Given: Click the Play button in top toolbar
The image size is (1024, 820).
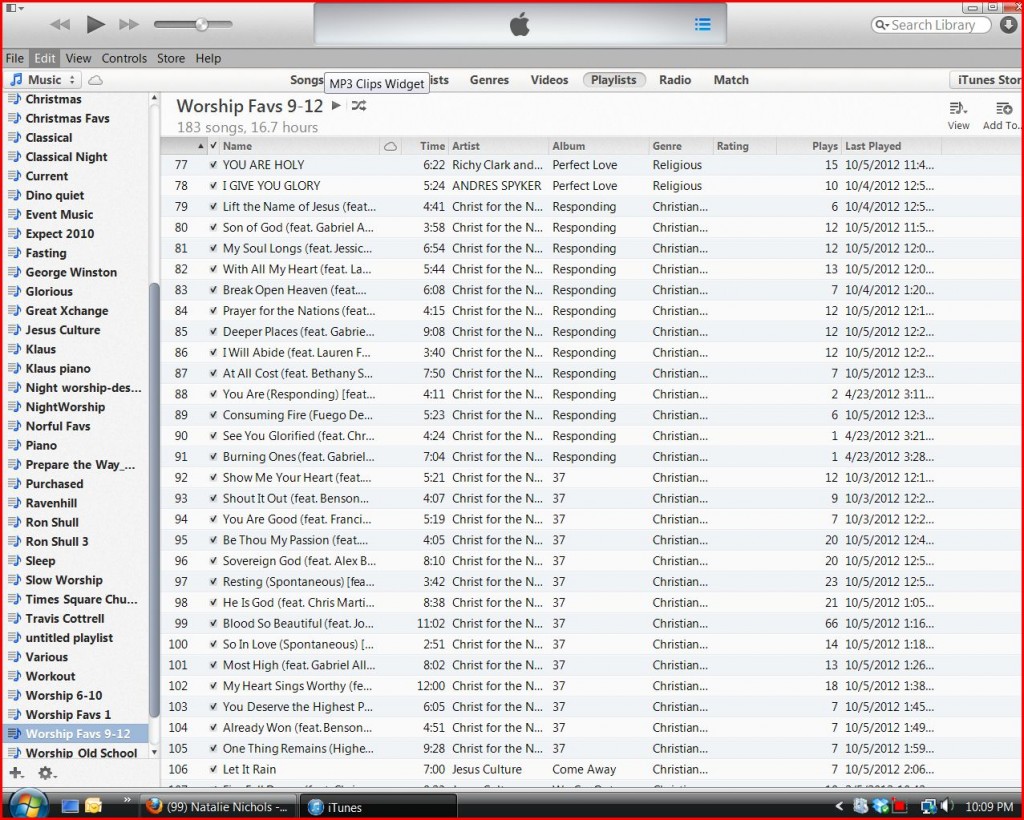Looking at the screenshot, I should (x=95, y=24).
